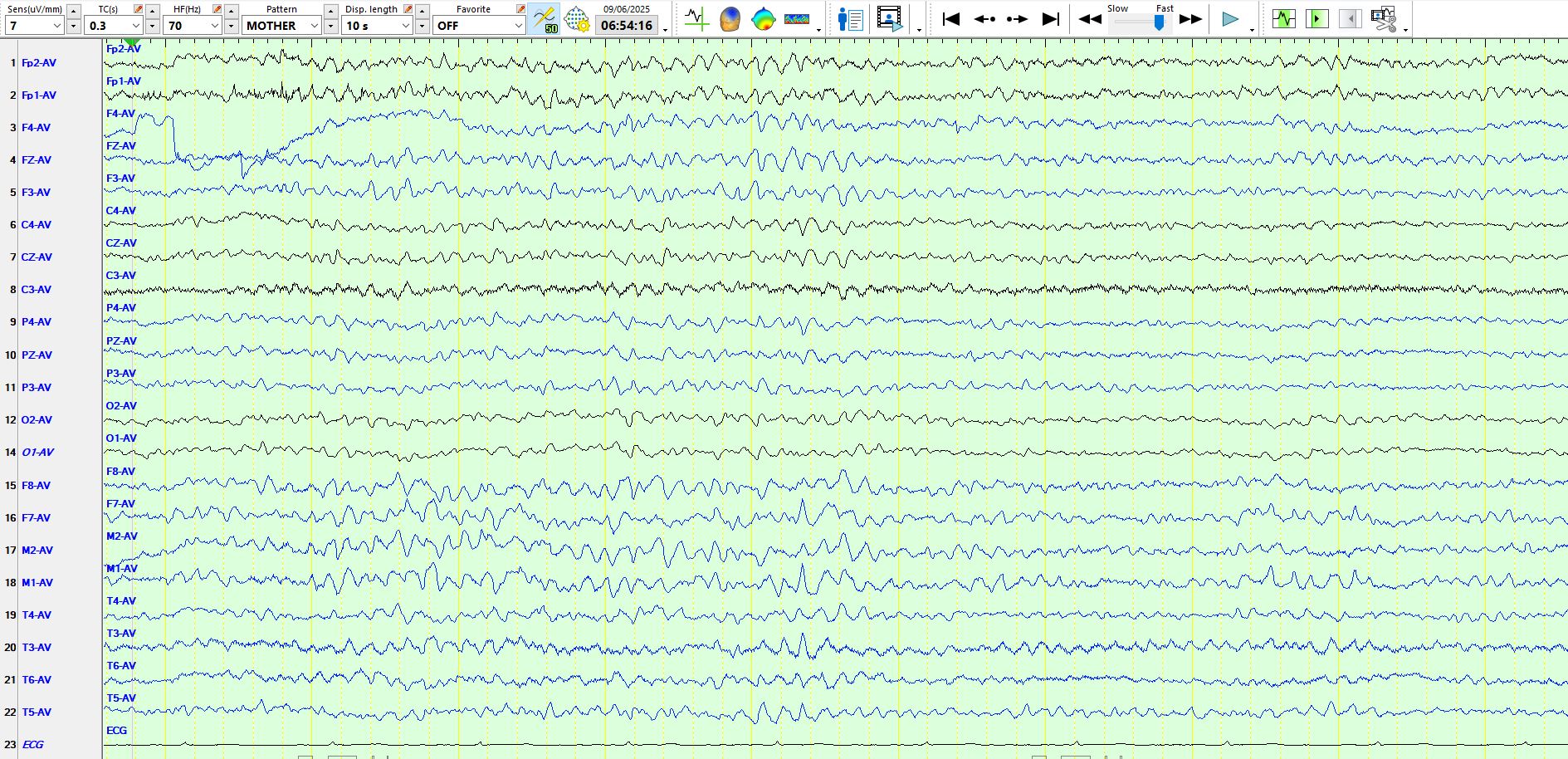Select channel 1 Fp2-AV label
Screen dimensions: 1568x759
[39, 63]
